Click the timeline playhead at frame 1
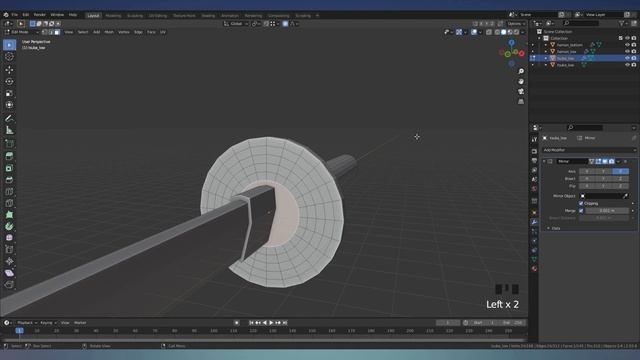The width and height of the screenshot is (640, 360). (x=19, y=331)
